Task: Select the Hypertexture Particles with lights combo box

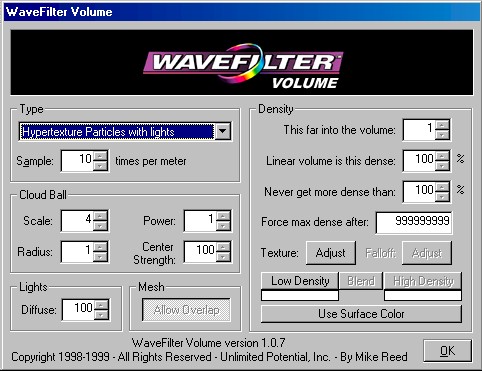Action: pyautogui.click(x=125, y=131)
